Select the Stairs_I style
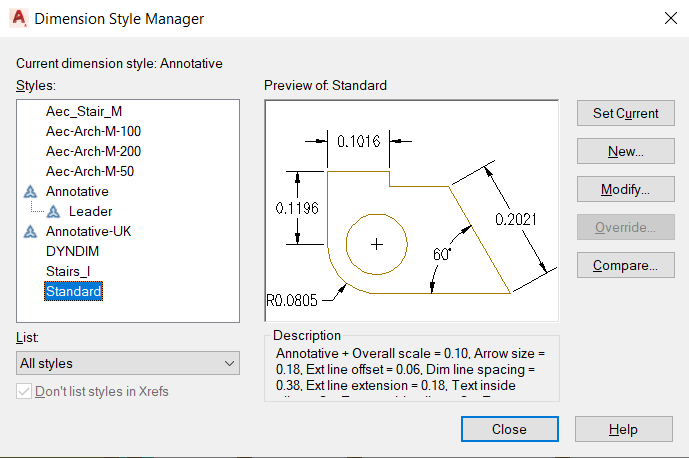Image resolution: width=689 pixels, height=458 pixels. pos(68,271)
